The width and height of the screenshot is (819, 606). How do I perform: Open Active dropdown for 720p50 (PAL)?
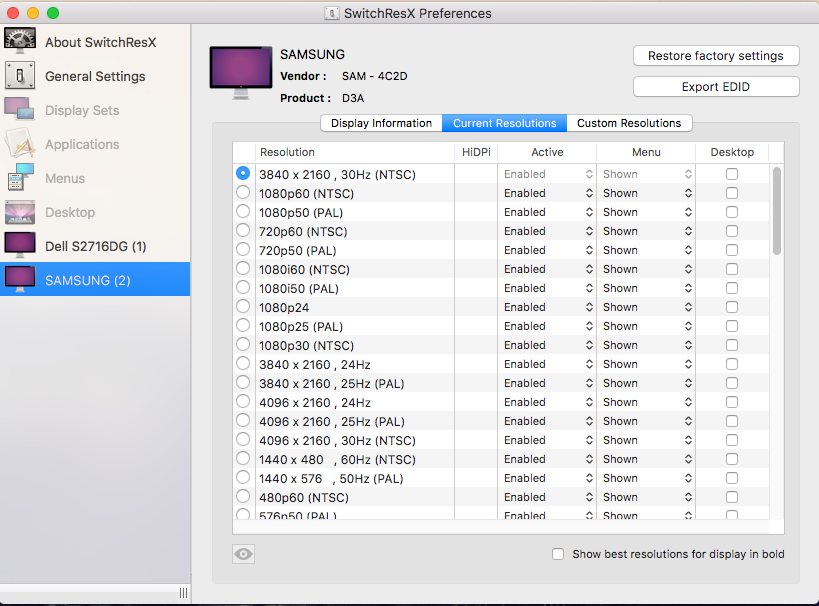[x=548, y=250]
